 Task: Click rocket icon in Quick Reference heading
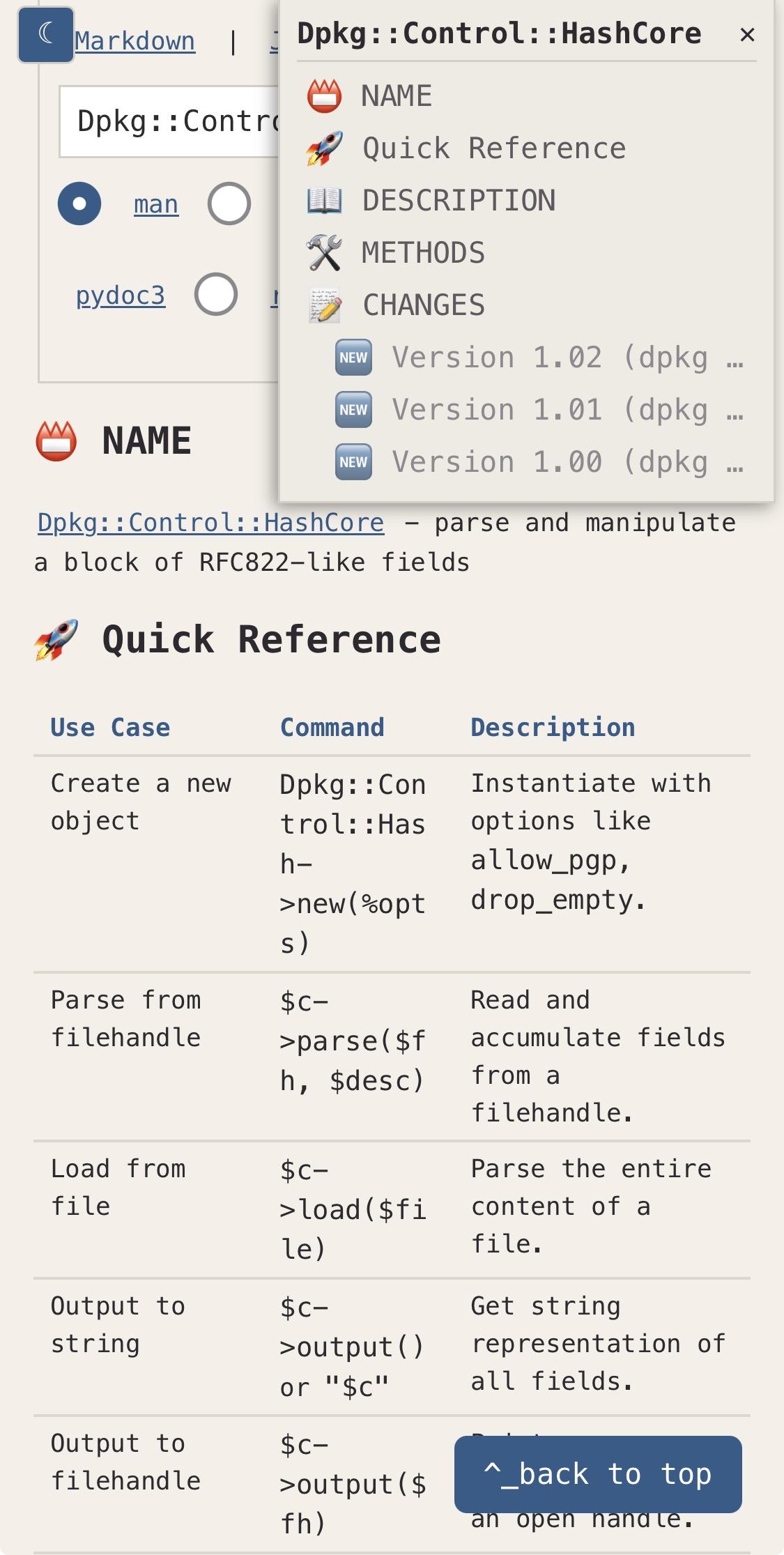[56, 640]
